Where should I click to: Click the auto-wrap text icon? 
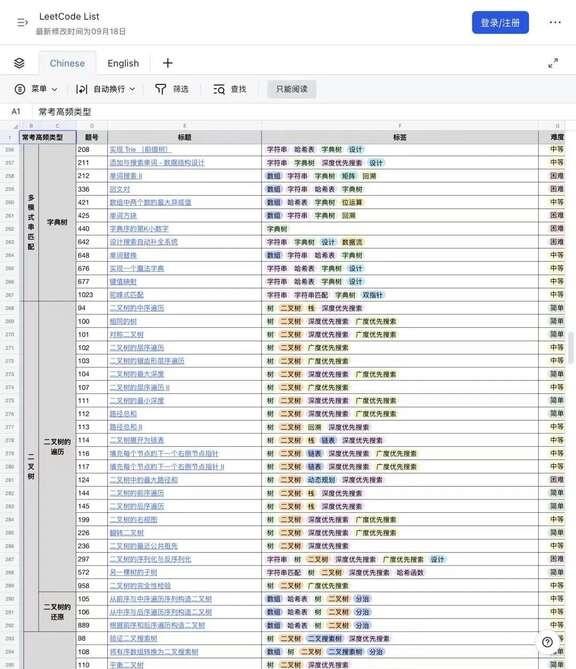pos(81,89)
